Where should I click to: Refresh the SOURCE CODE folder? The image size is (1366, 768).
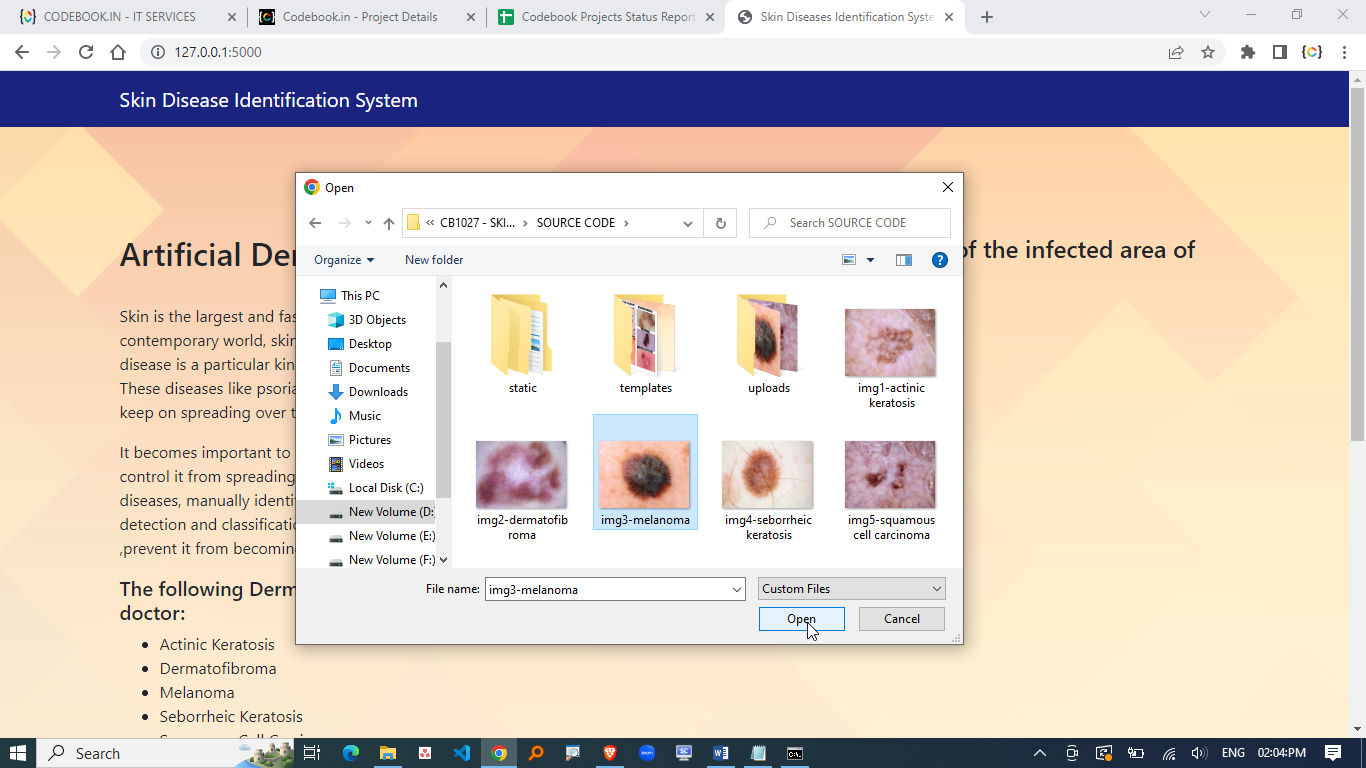pyautogui.click(x=720, y=223)
